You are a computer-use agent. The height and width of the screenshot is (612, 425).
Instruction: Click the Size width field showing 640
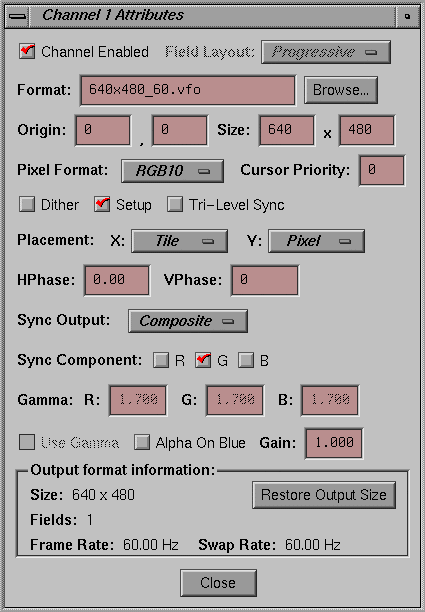click(x=287, y=130)
